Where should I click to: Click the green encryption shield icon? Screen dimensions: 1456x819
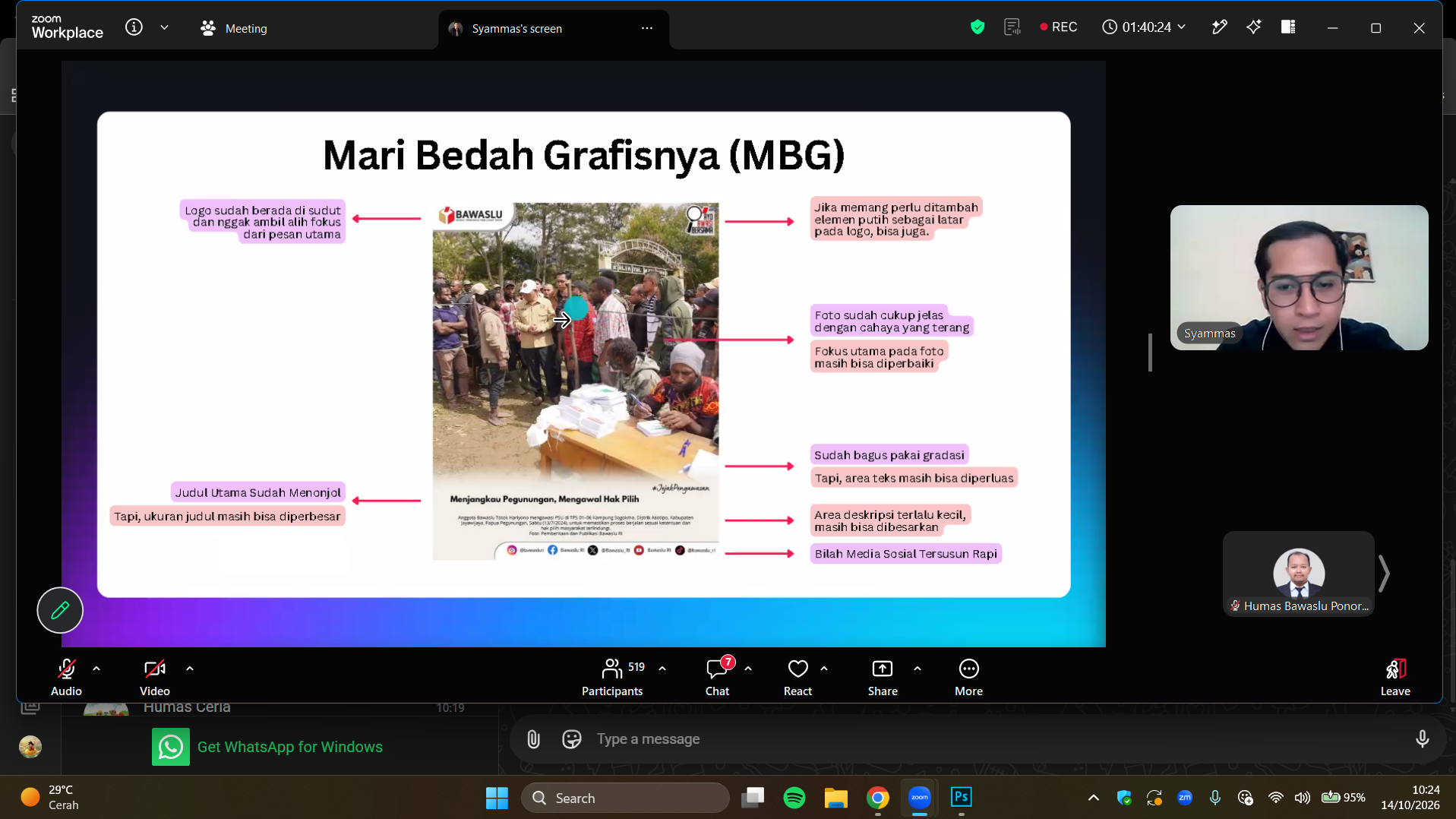click(x=978, y=27)
